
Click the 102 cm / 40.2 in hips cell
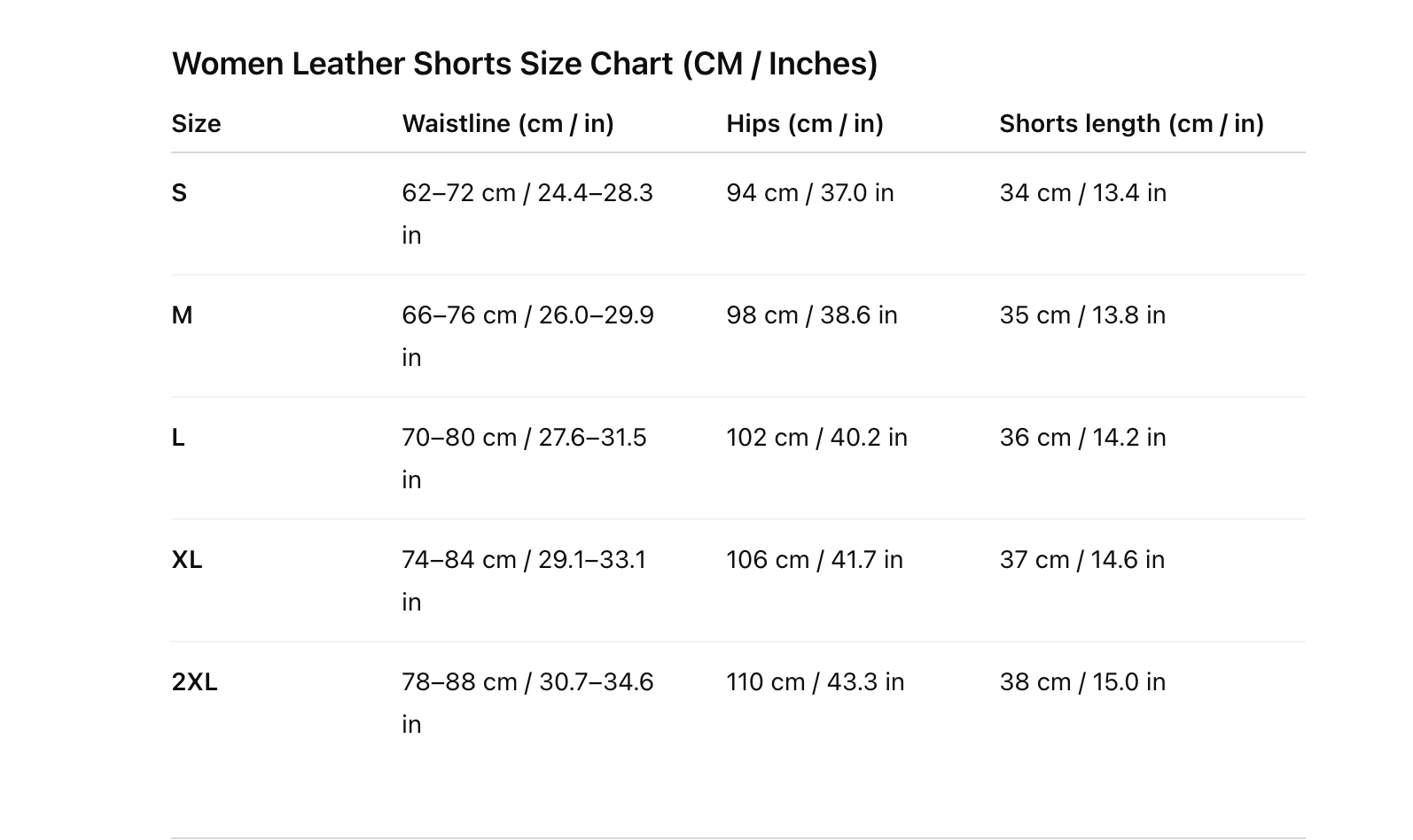(816, 438)
